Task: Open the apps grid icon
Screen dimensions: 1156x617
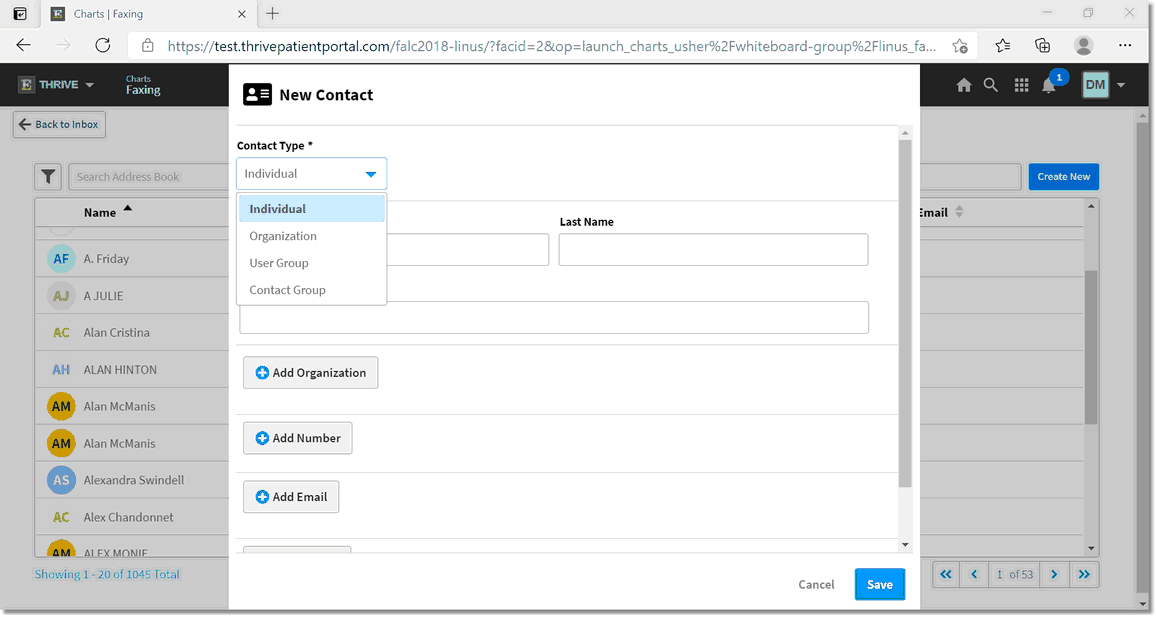Action: [1021, 86]
